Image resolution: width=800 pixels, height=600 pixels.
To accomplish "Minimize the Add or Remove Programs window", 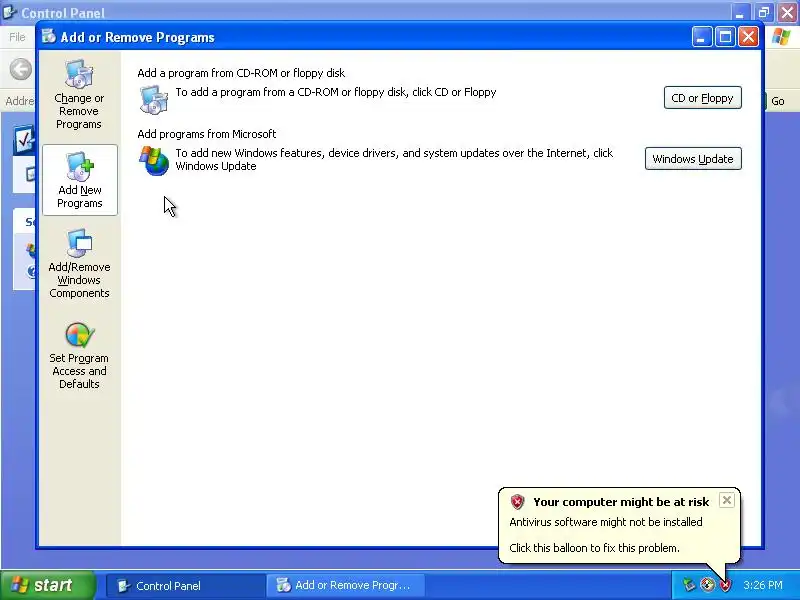I will [702, 37].
